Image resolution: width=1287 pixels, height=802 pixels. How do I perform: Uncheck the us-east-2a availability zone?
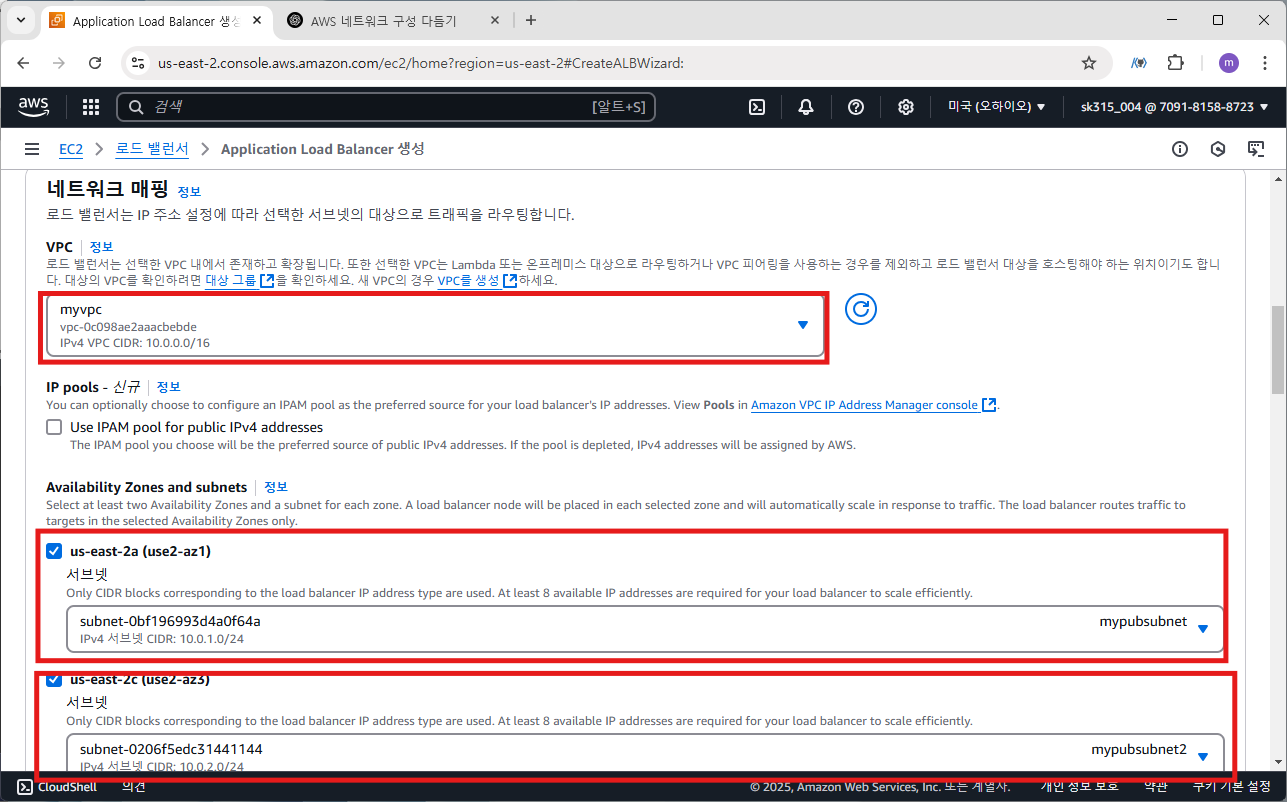point(54,551)
